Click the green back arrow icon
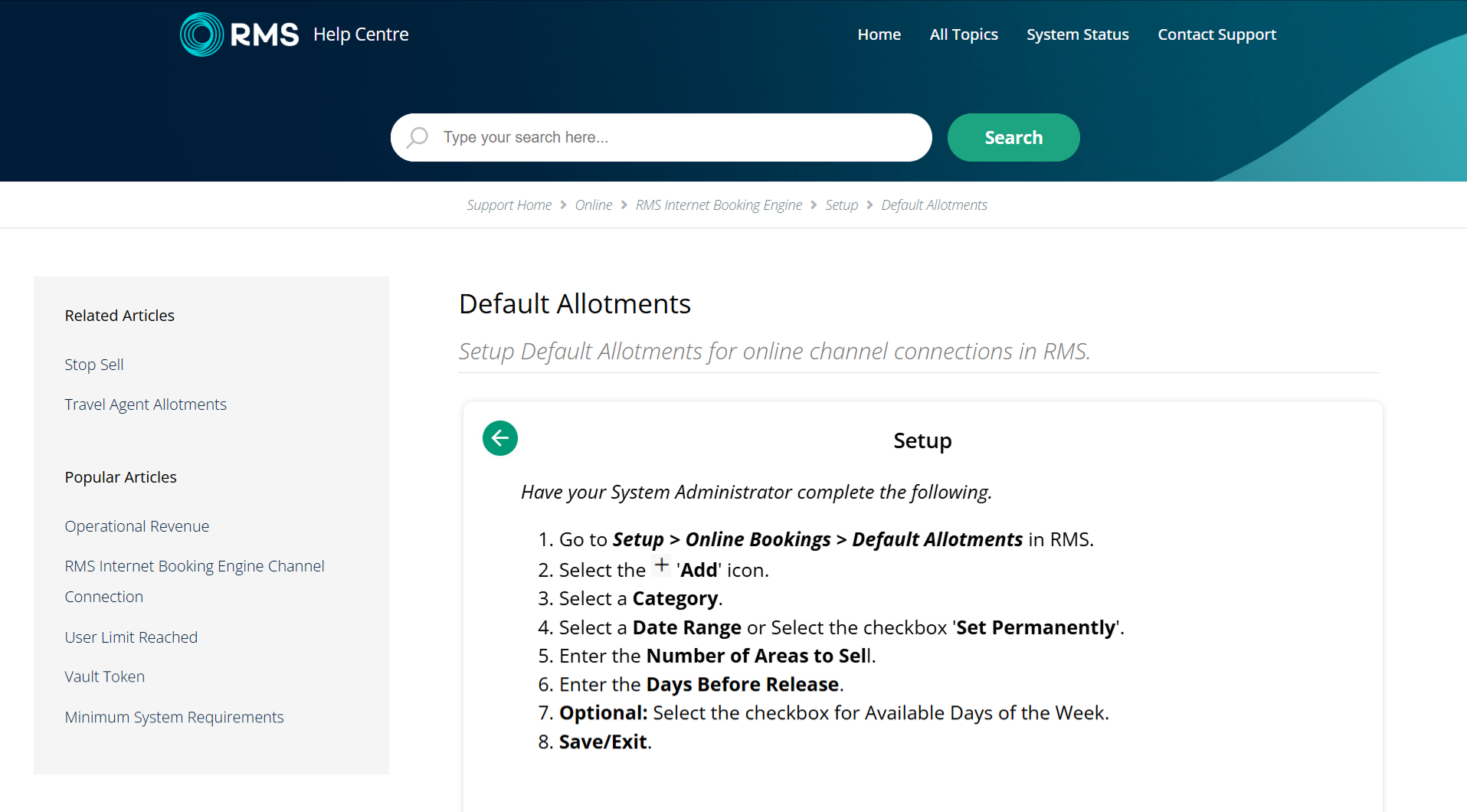The height and width of the screenshot is (812, 1467). (500, 438)
